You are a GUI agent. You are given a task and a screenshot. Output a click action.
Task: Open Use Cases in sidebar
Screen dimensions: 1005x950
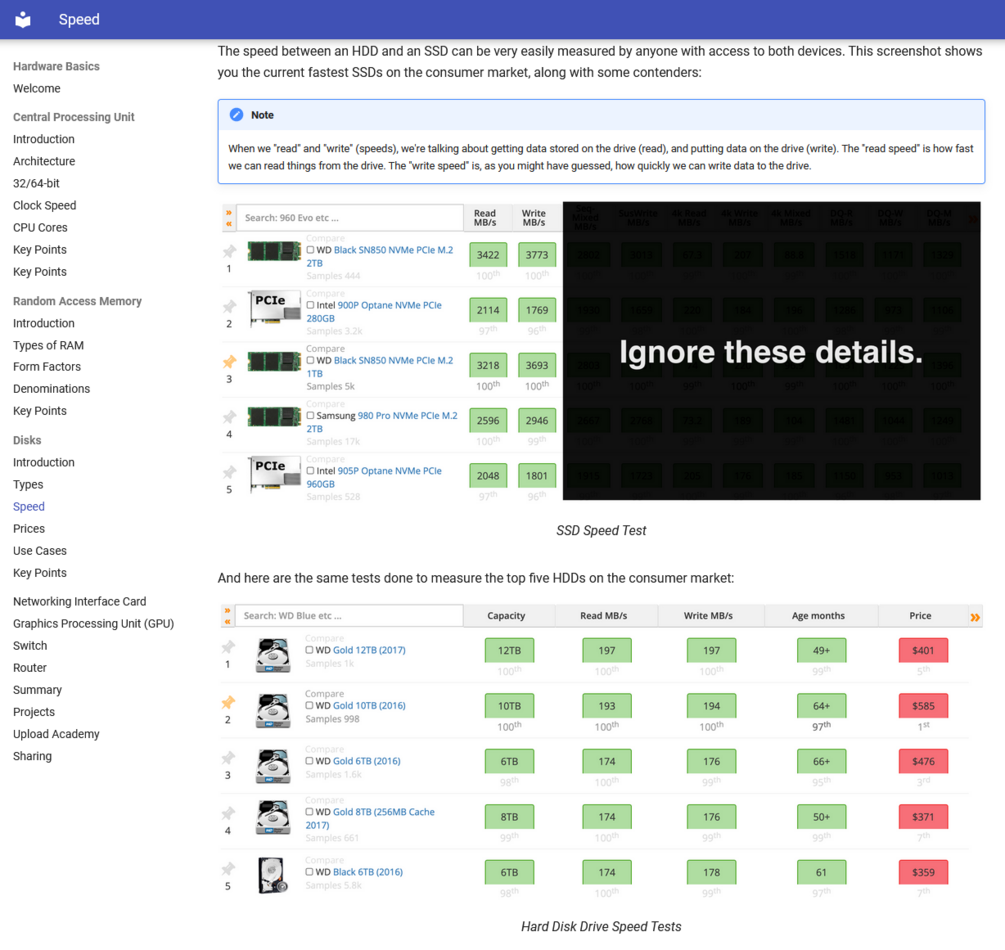click(x=40, y=551)
